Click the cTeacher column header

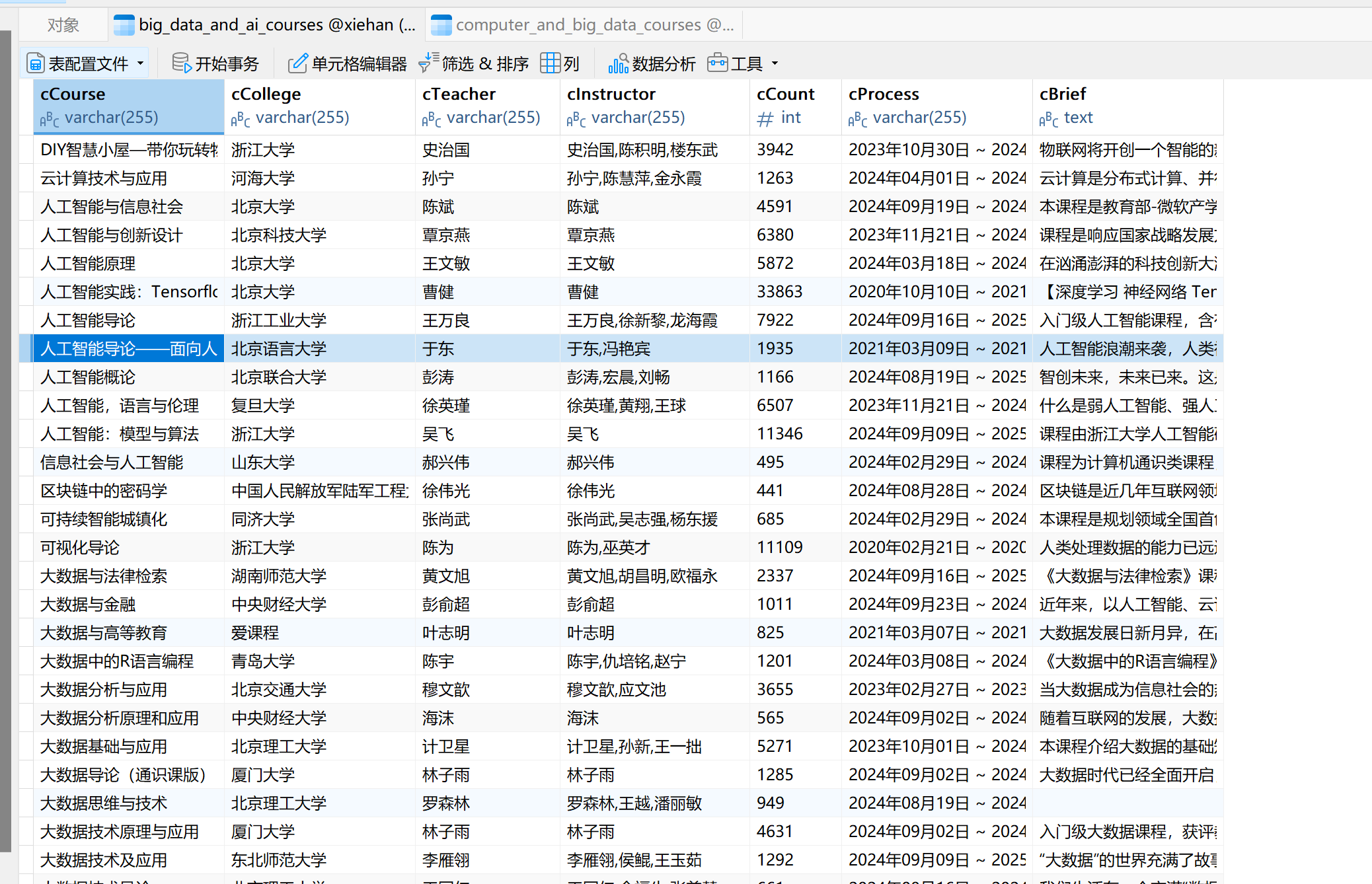click(x=488, y=106)
